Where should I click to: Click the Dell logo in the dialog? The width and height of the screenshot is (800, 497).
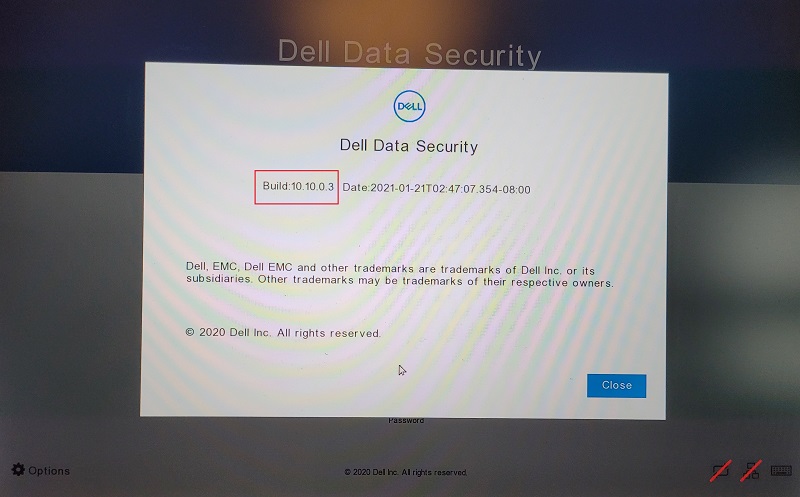point(409,106)
